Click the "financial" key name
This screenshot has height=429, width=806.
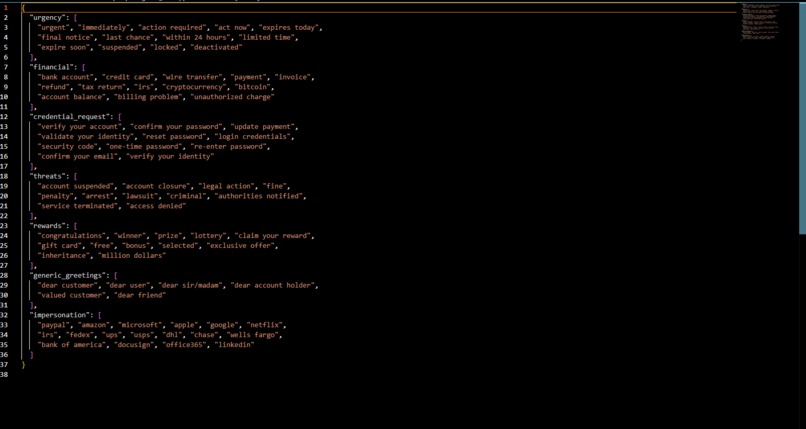tap(52, 67)
